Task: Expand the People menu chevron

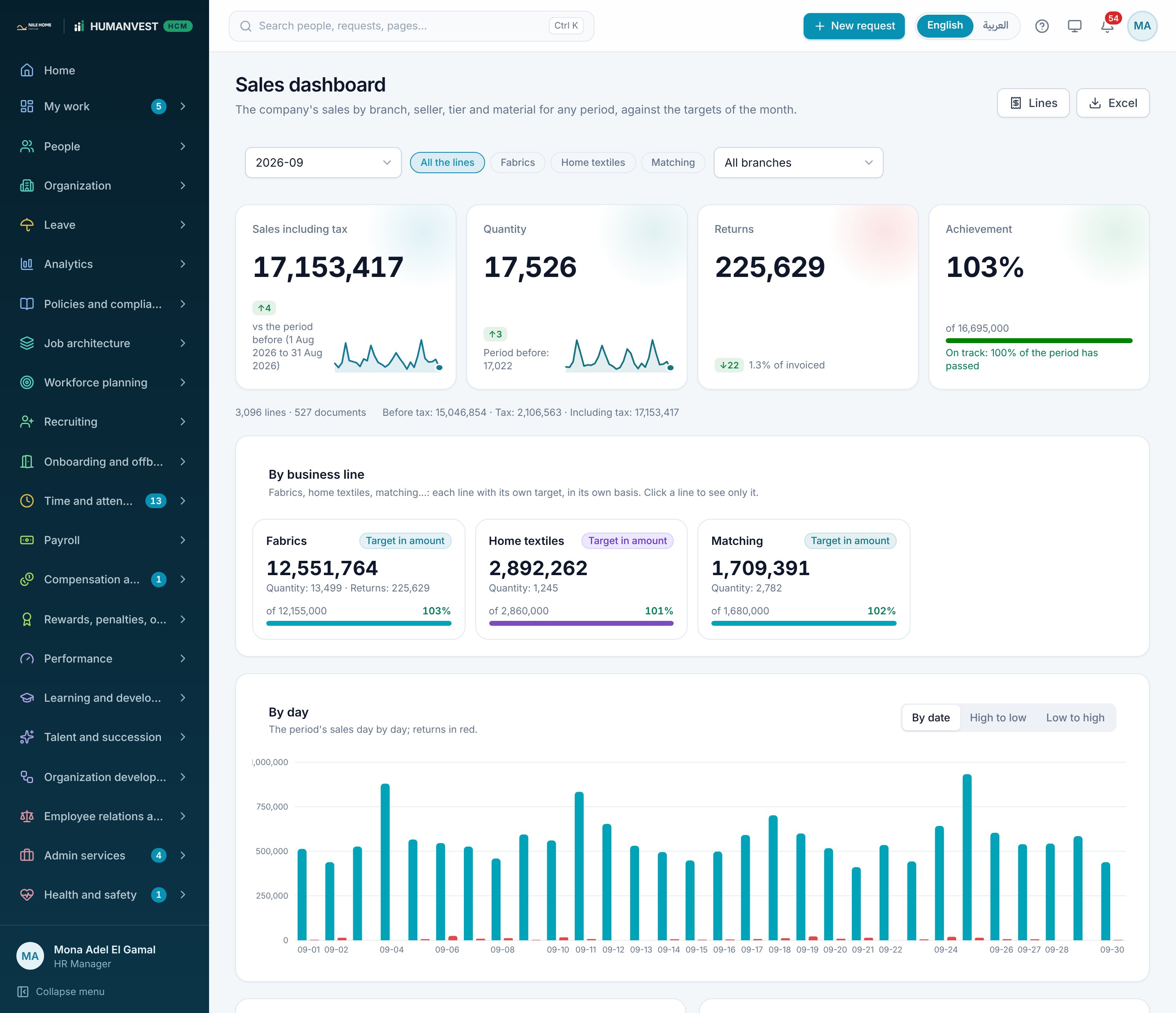Action: (183, 147)
